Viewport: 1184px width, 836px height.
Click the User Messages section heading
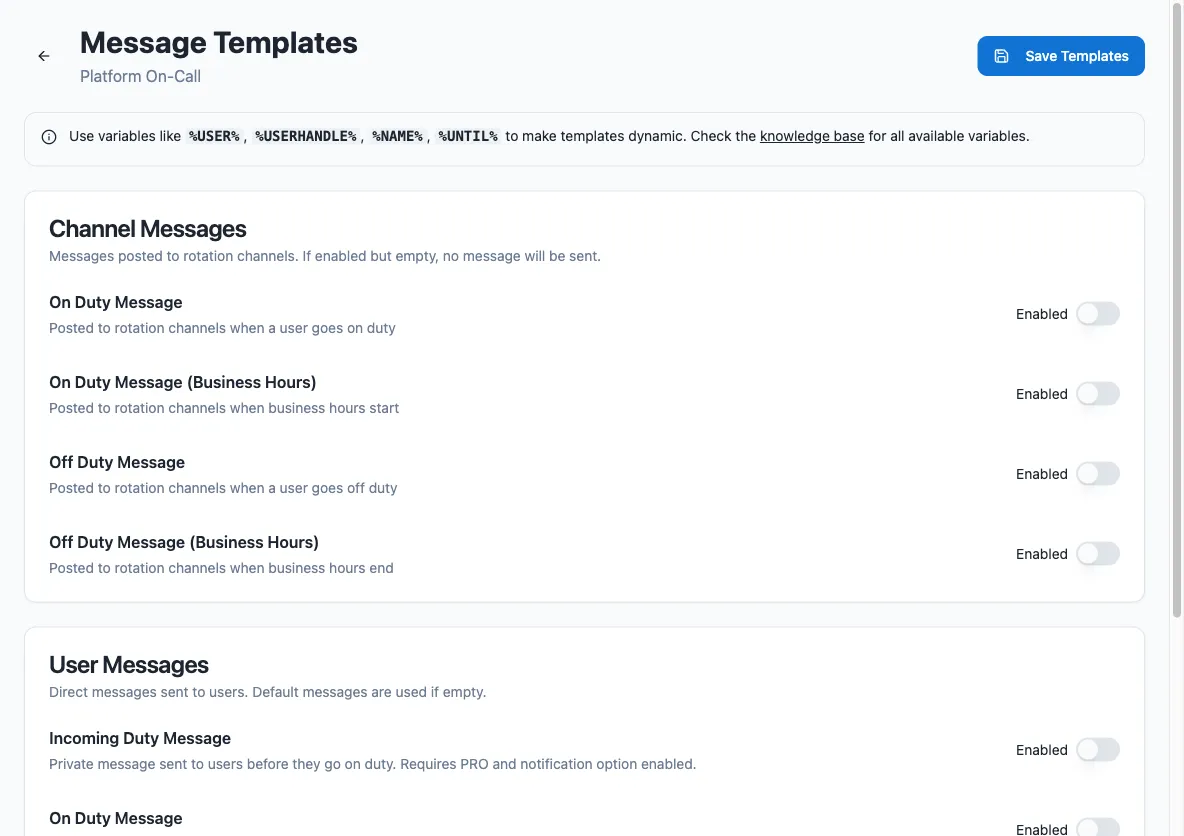128,665
